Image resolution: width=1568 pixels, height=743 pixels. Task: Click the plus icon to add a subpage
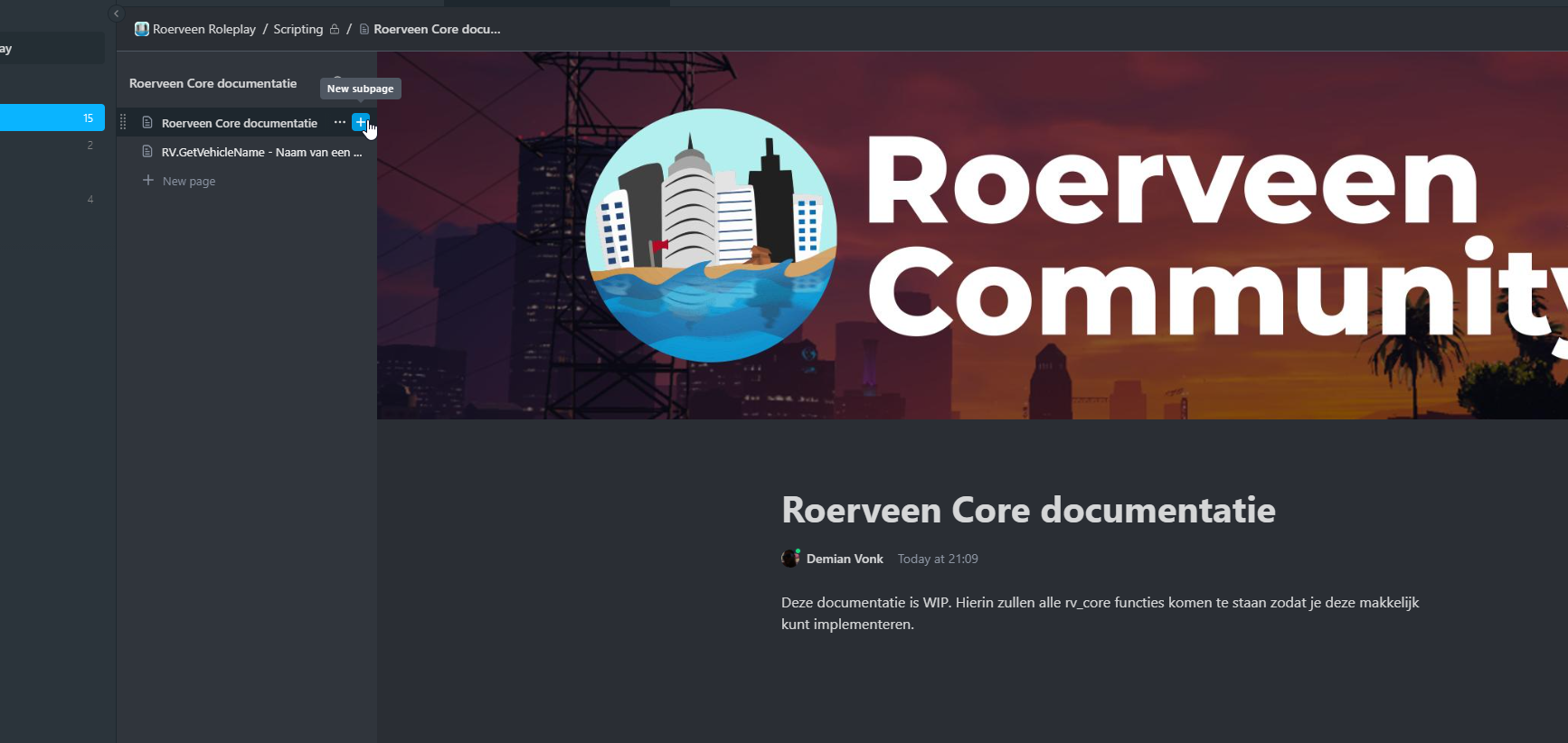(360, 122)
